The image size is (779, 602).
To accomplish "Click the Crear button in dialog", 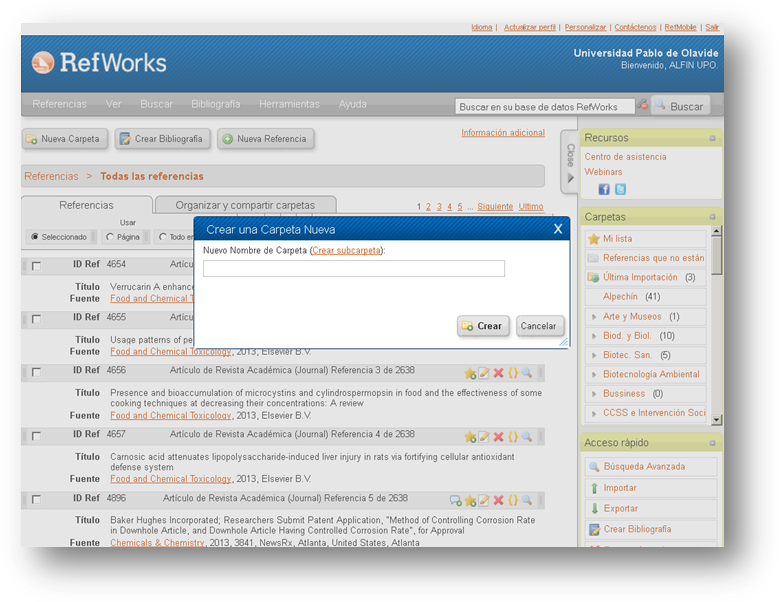I will 483,326.
